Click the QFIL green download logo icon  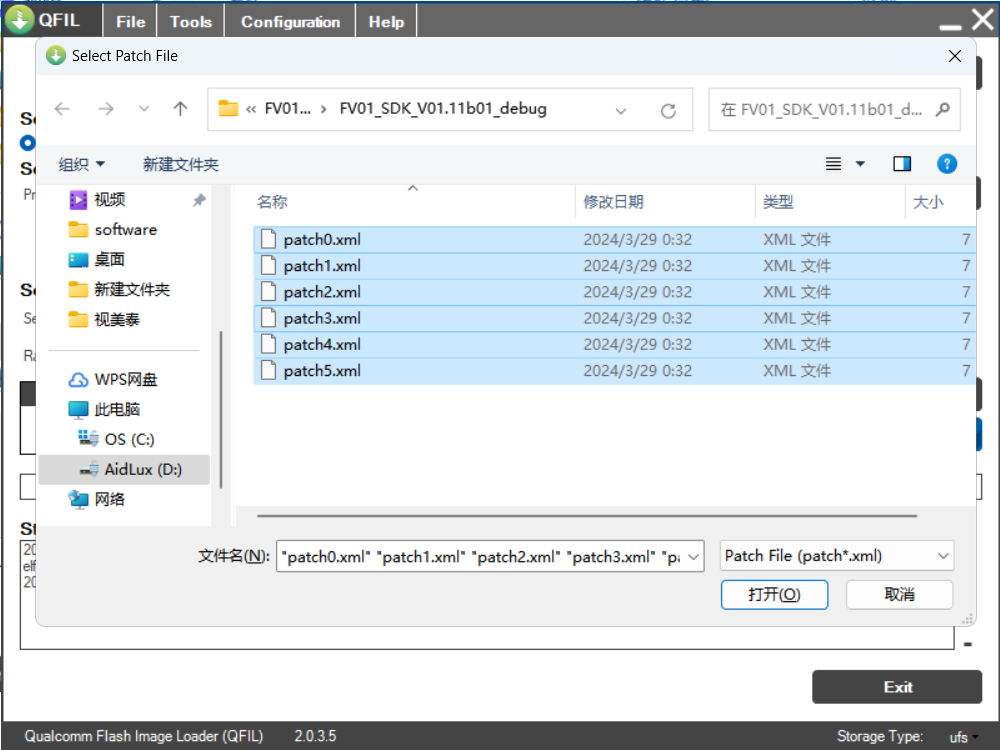point(20,18)
